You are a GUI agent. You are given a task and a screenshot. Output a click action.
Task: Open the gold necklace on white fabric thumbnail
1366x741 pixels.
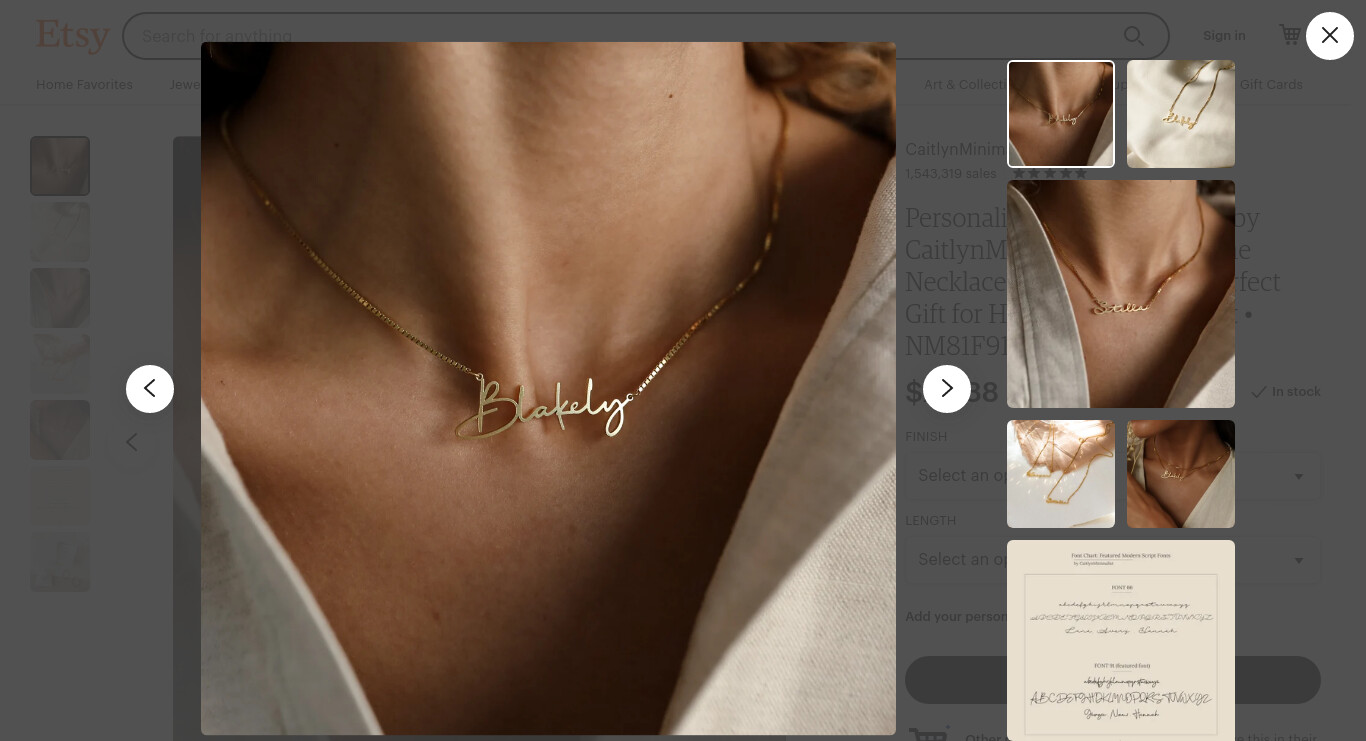(x=1181, y=114)
